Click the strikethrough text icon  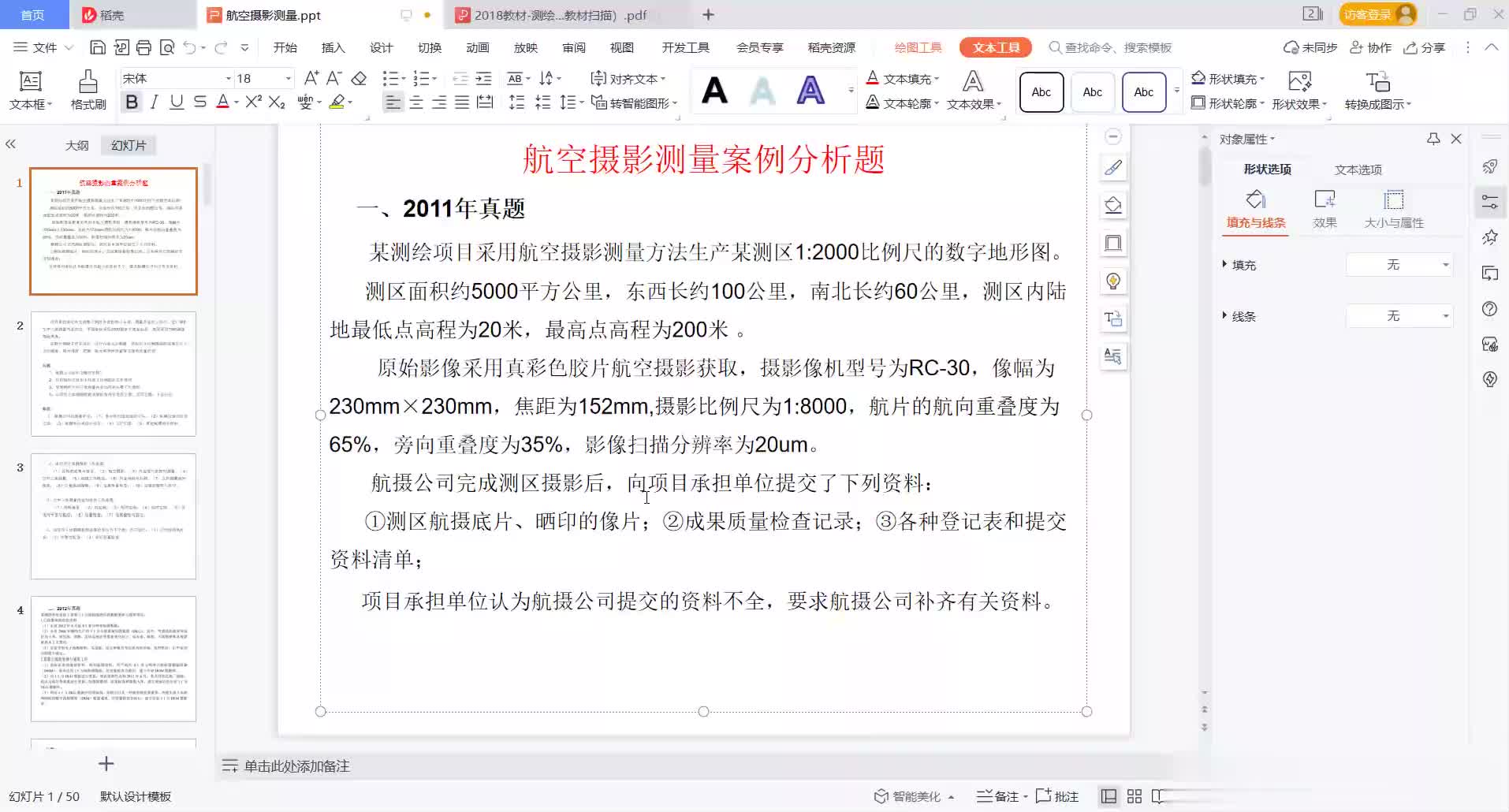(200, 102)
